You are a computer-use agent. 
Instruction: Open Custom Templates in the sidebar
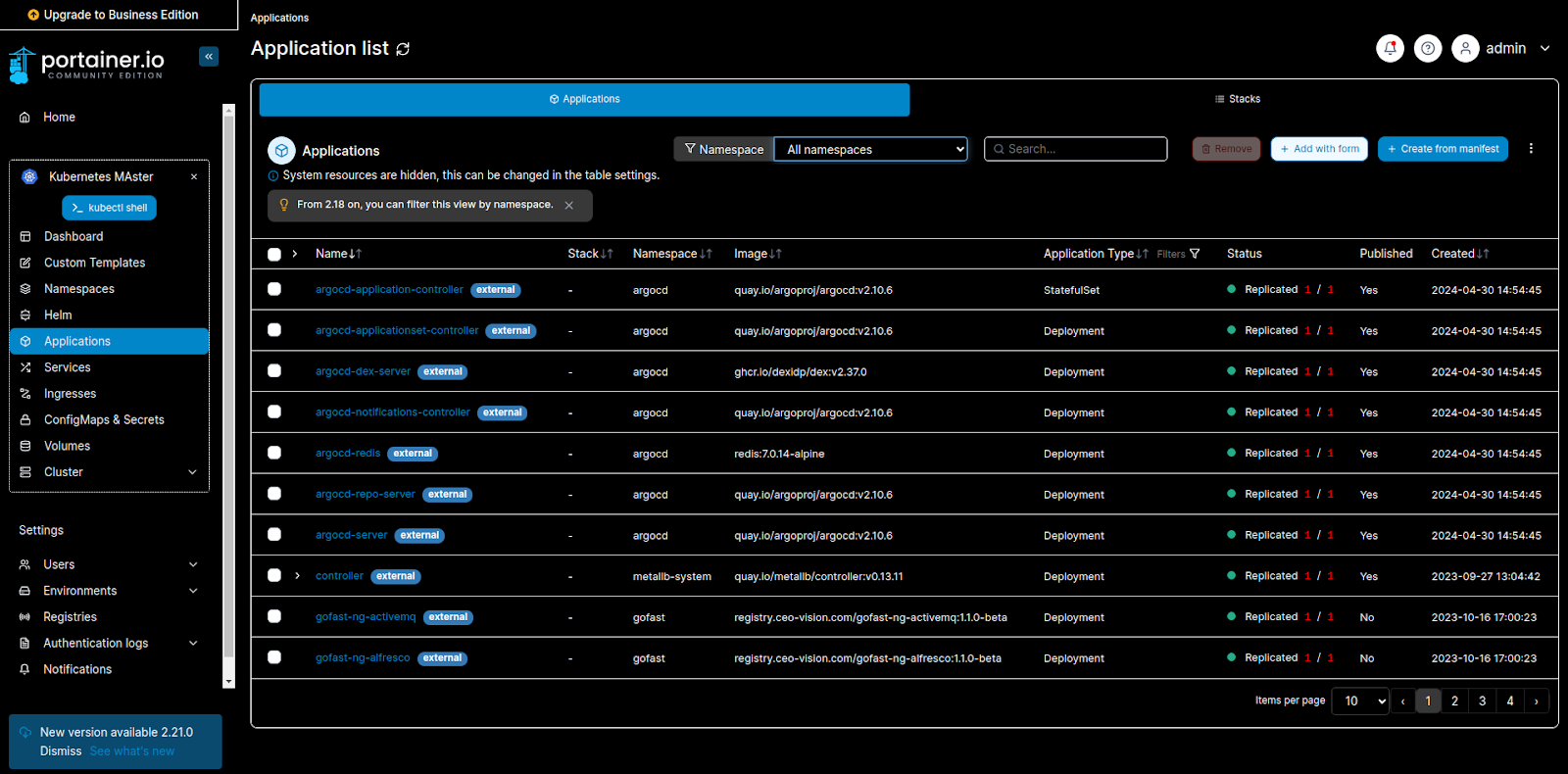[94, 263]
